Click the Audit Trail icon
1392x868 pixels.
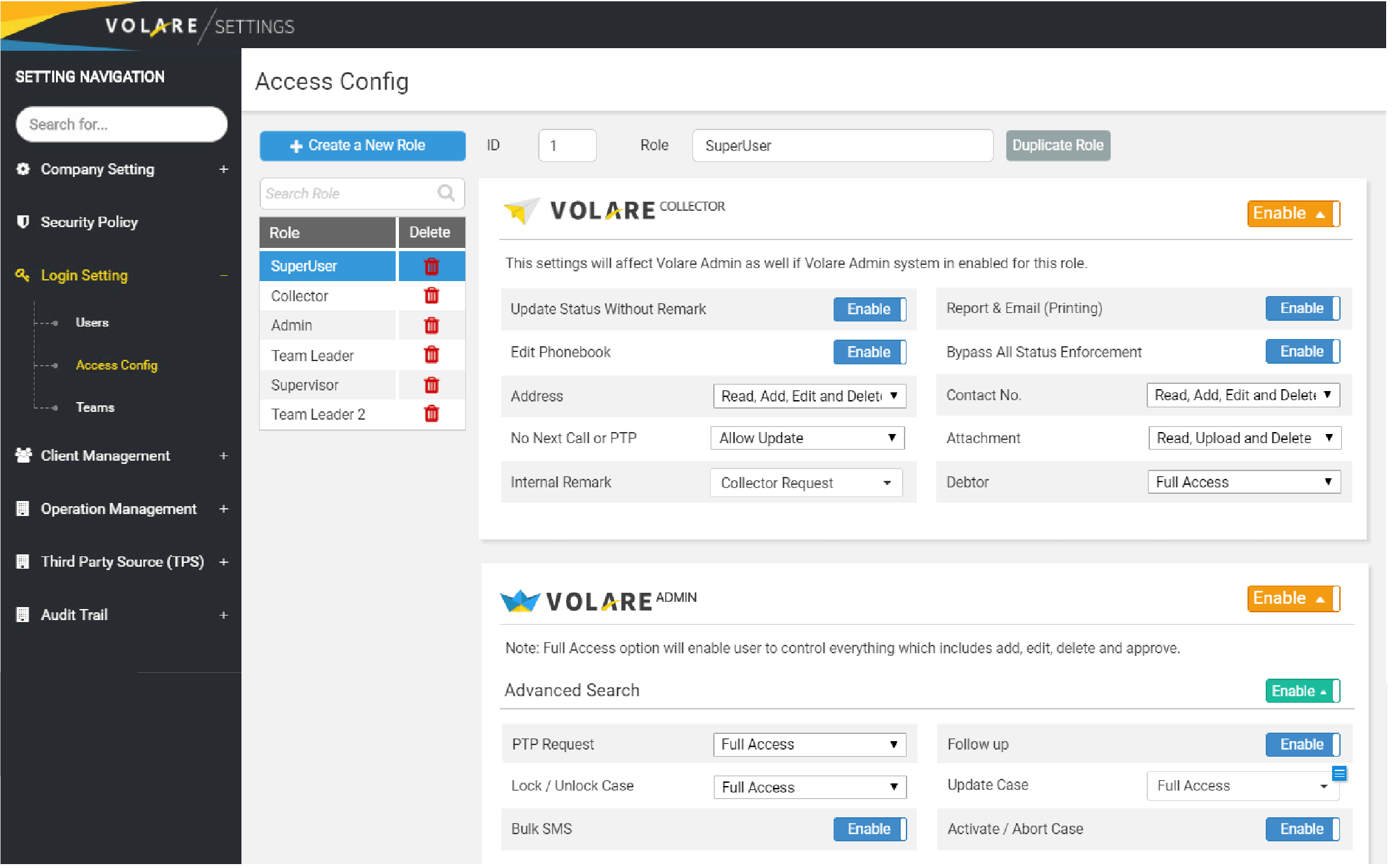pos(23,616)
